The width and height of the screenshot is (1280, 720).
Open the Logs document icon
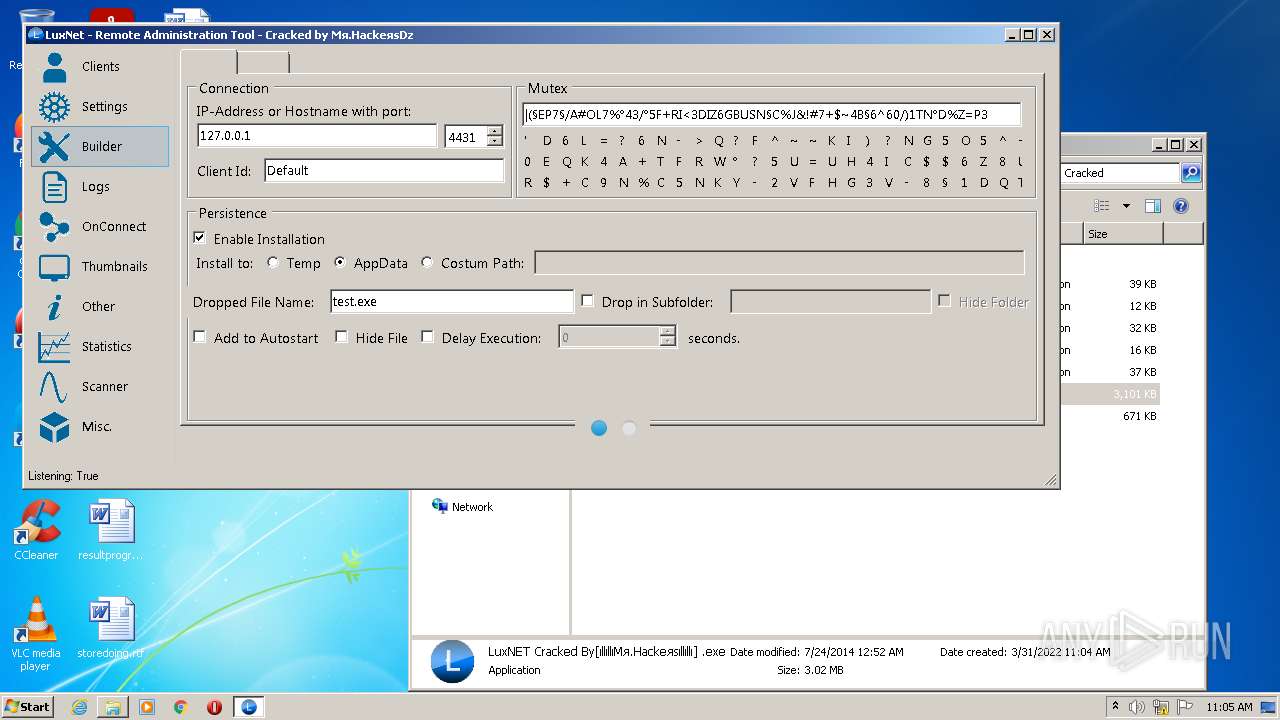pos(54,187)
